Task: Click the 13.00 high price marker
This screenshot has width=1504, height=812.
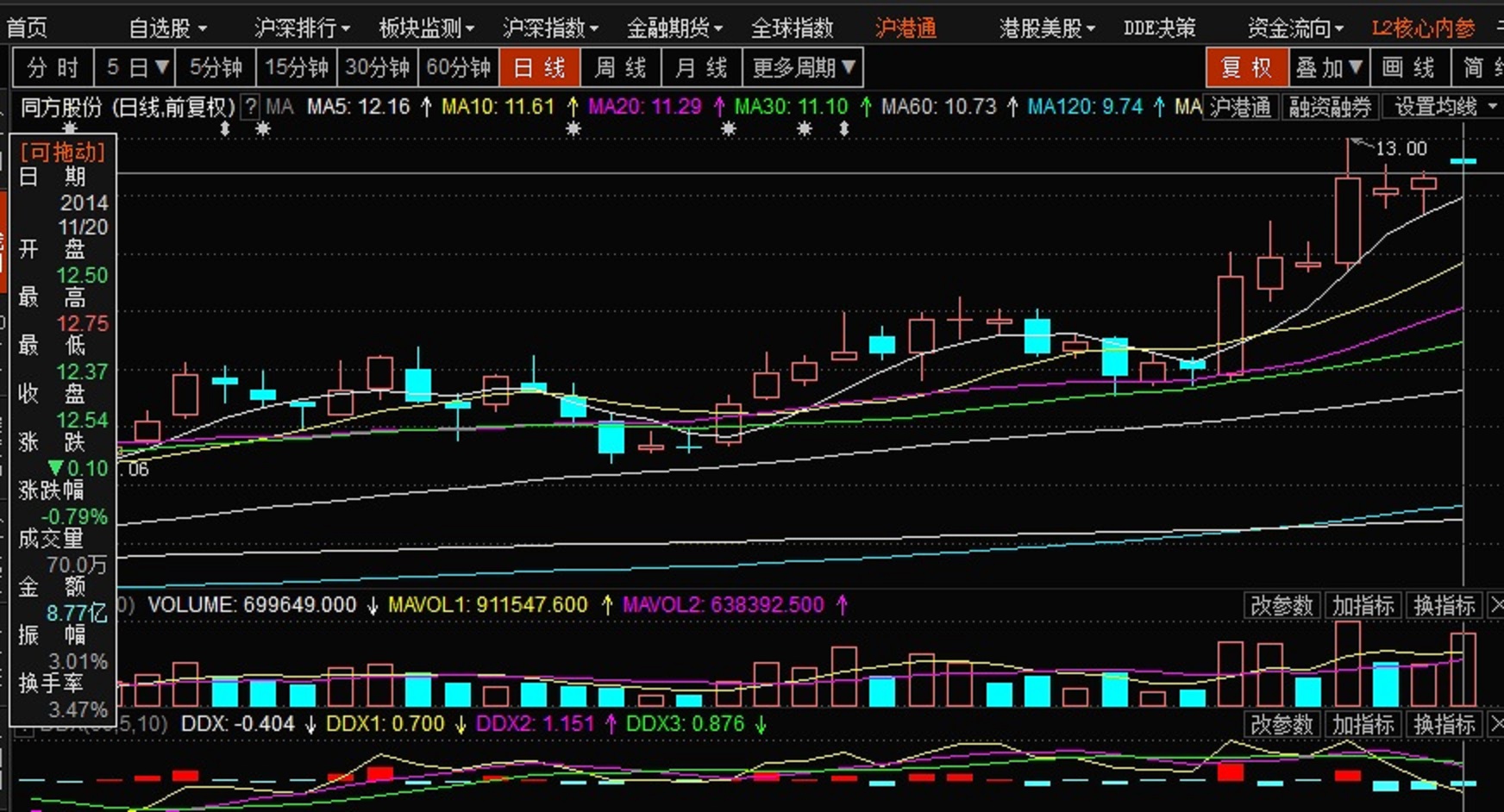Action: tap(1401, 148)
